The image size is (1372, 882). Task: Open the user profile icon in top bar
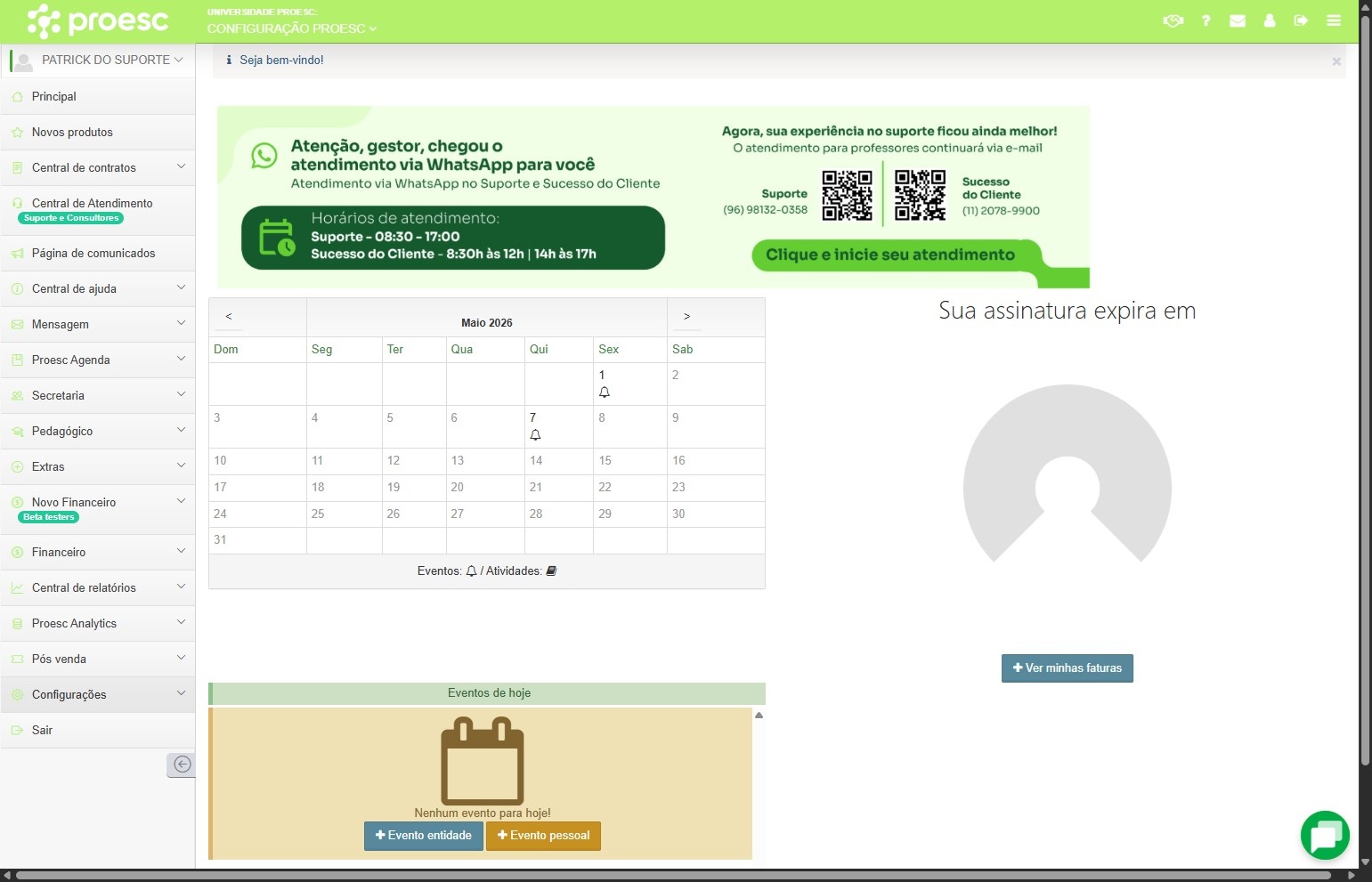1270,20
